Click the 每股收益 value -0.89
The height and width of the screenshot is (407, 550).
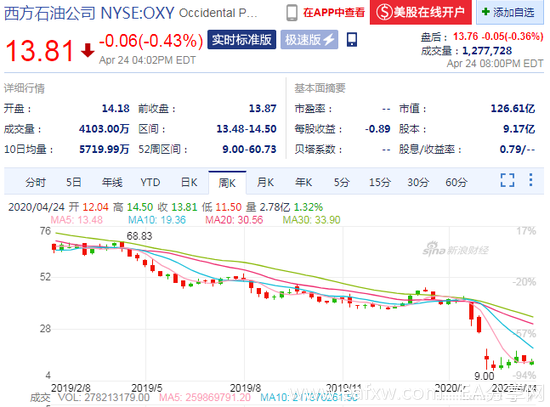(377, 129)
